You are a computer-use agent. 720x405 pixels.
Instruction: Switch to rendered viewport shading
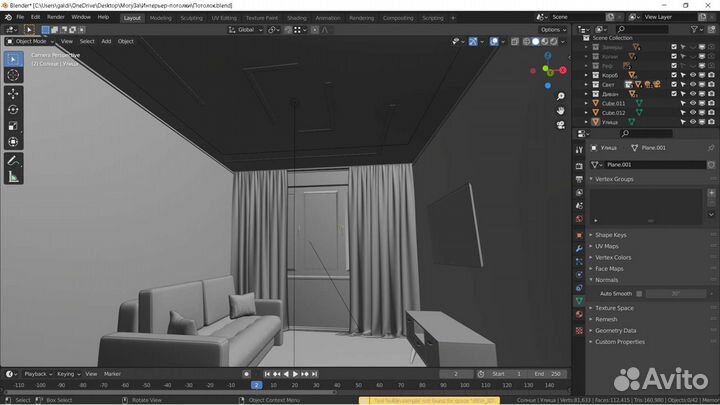pyautogui.click(x=554, y=42)
